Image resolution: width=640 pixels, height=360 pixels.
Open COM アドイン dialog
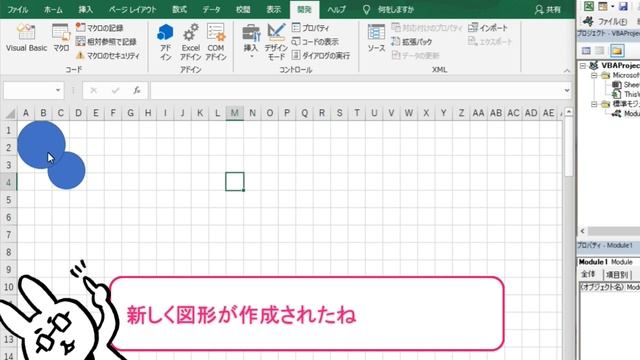[216, 42]
